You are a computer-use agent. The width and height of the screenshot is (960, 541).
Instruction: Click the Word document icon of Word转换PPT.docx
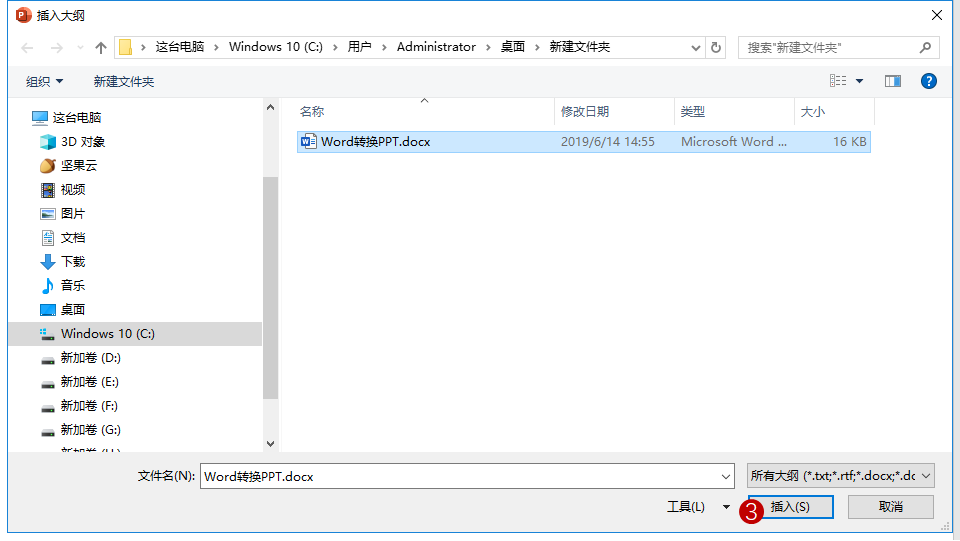point(309,141)
